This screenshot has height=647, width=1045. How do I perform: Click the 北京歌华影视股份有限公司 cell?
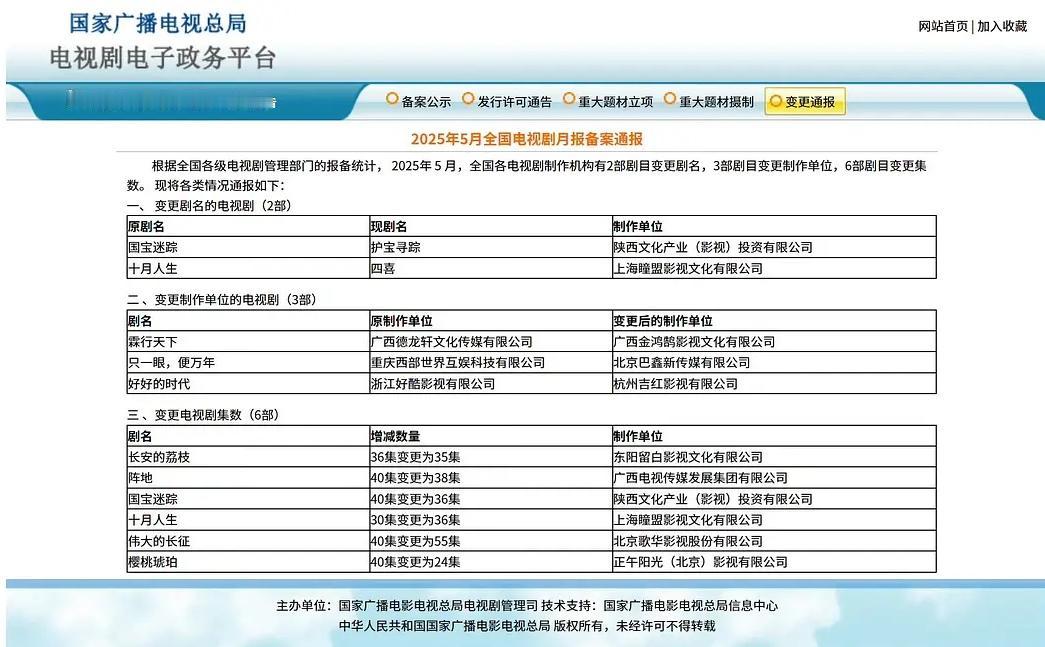pyautogui.click(x=774, y=541)
